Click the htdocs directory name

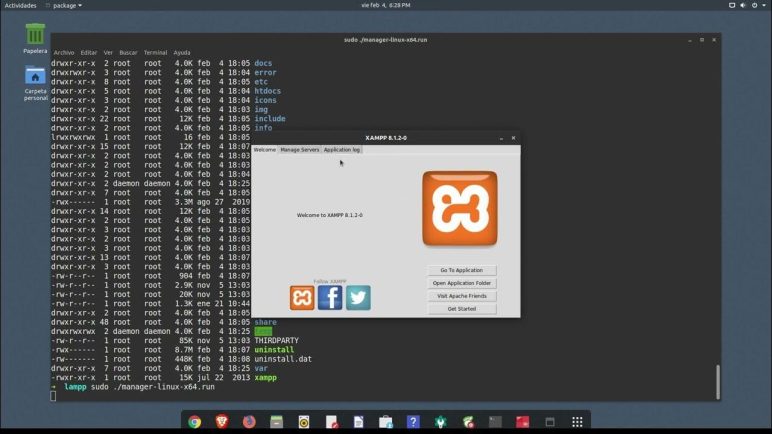click(x=267, y=91)
